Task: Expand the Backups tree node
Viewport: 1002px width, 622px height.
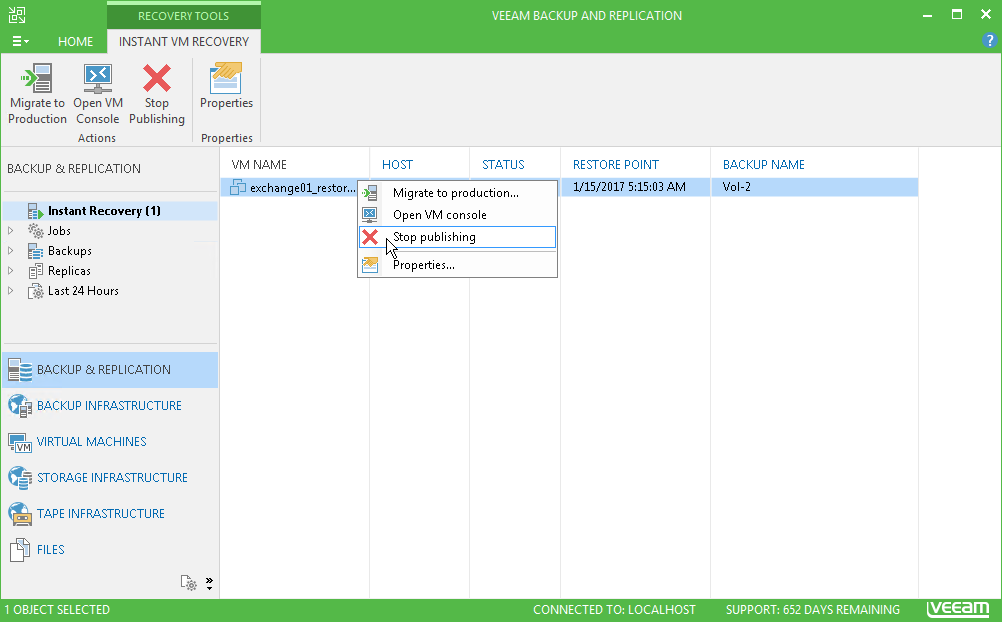Action: coord(11,251)
